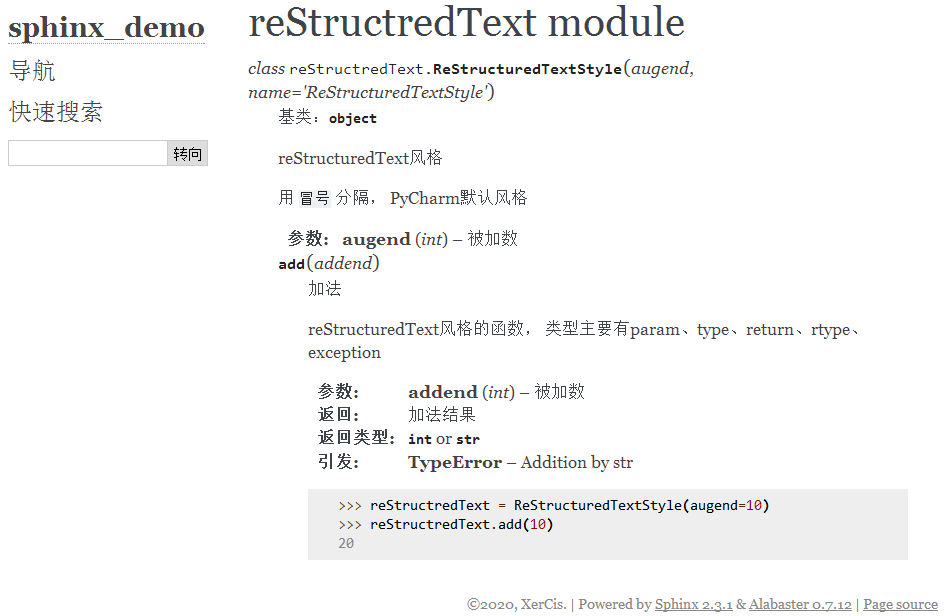Open the Alabaster 0.7.12 footer link
The height and width of the screenshot is (616, 945).
[x=800, y=604]
